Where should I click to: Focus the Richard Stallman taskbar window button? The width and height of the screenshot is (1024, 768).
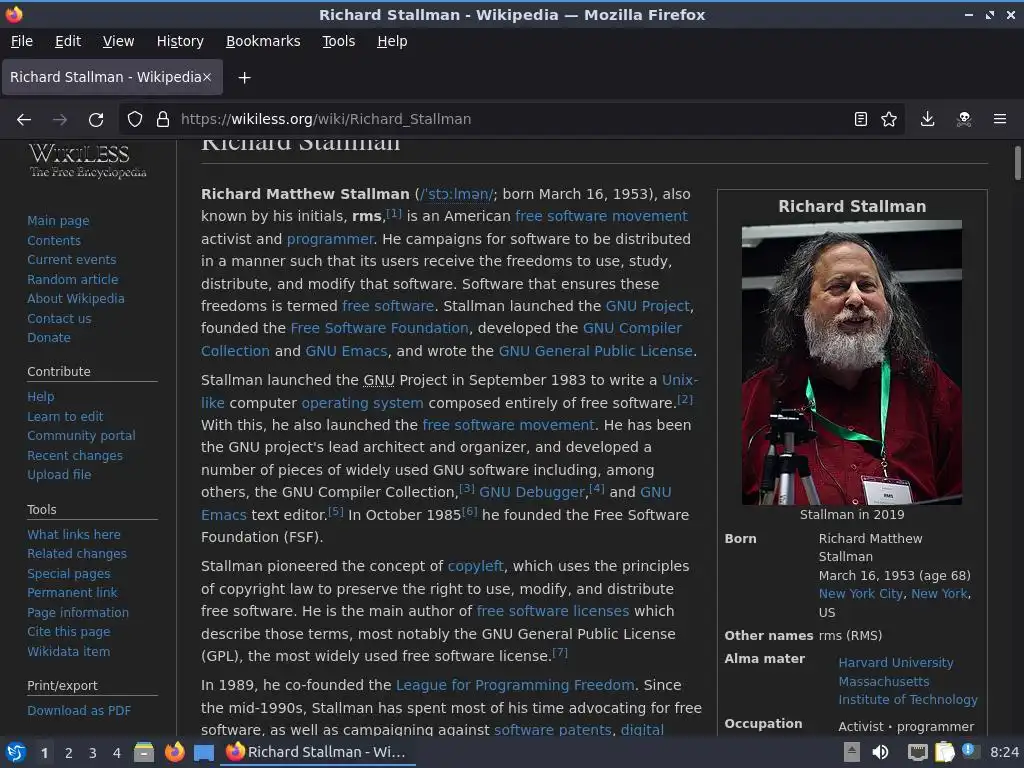(x=319, y=752)
